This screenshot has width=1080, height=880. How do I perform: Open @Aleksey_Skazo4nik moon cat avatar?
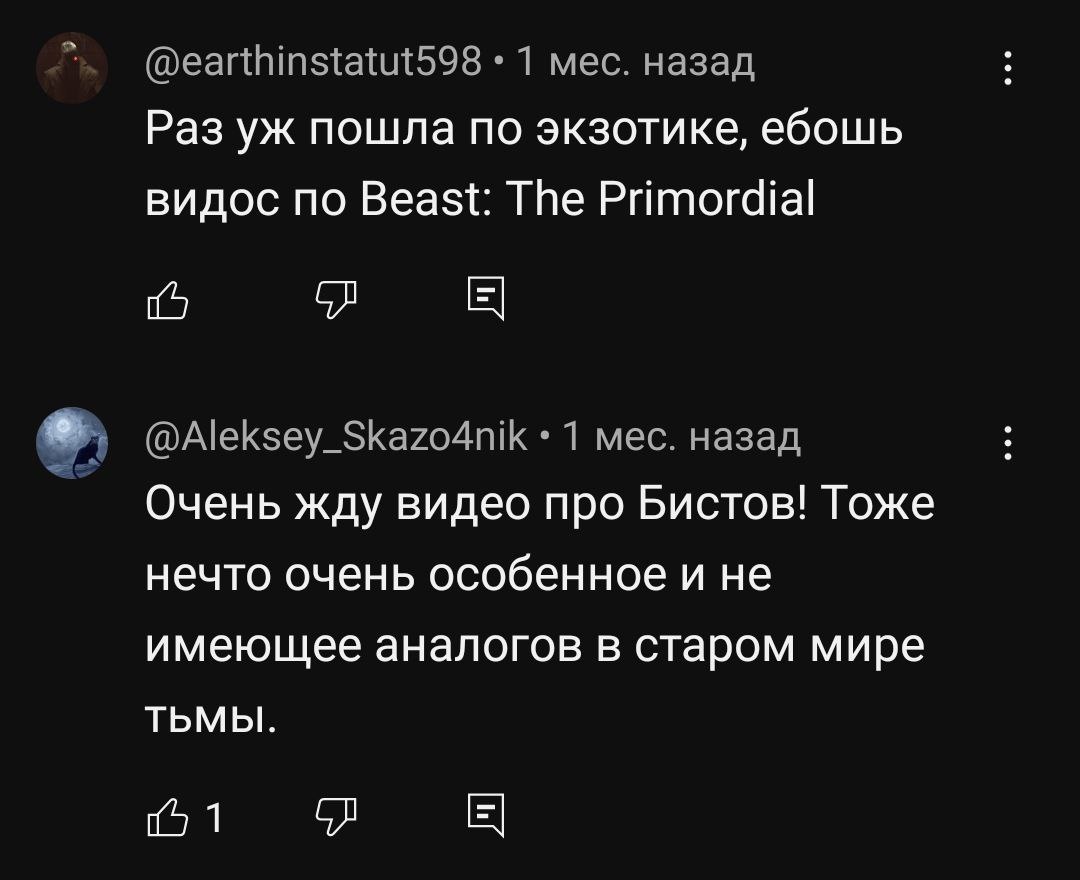click(72, 443)
